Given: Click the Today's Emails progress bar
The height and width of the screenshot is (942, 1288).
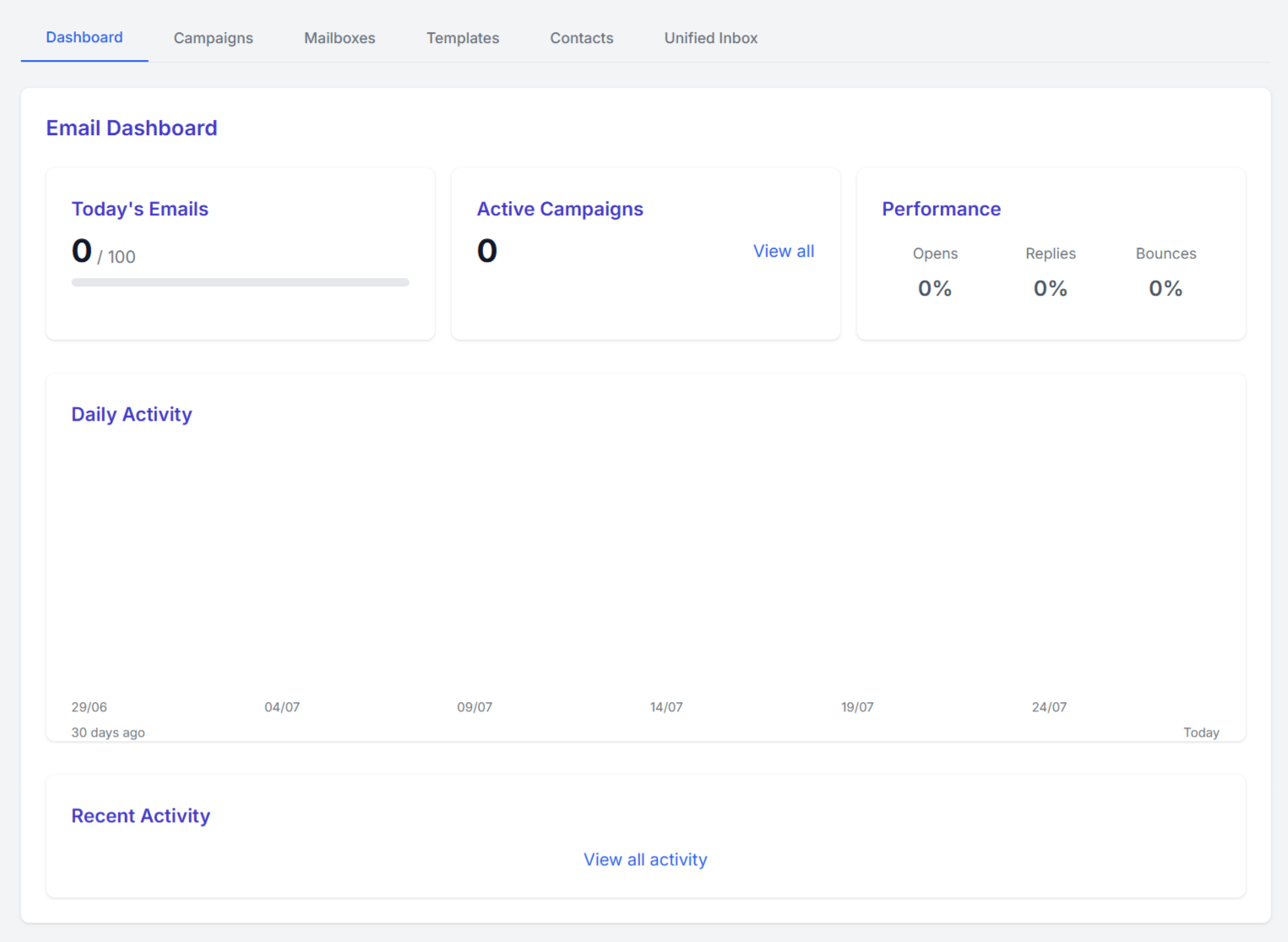Looking at the screenshot, I should pos(240,282).
